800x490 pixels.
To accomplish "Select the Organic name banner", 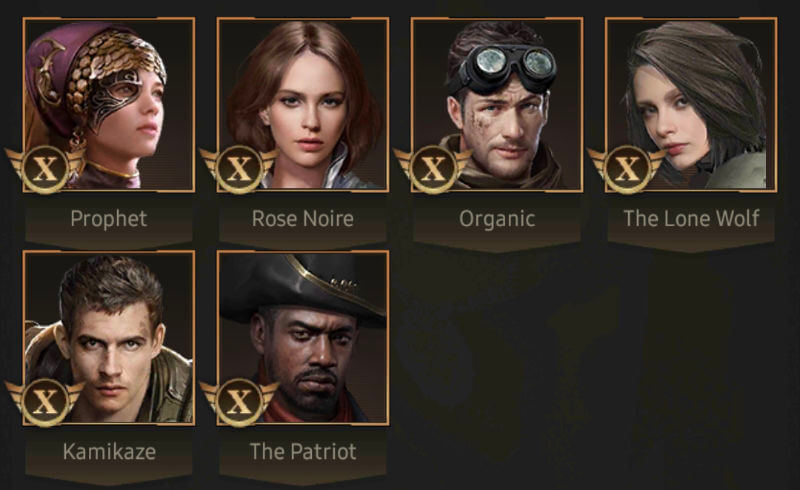I will pyautogui.click(x=497, y=219).
